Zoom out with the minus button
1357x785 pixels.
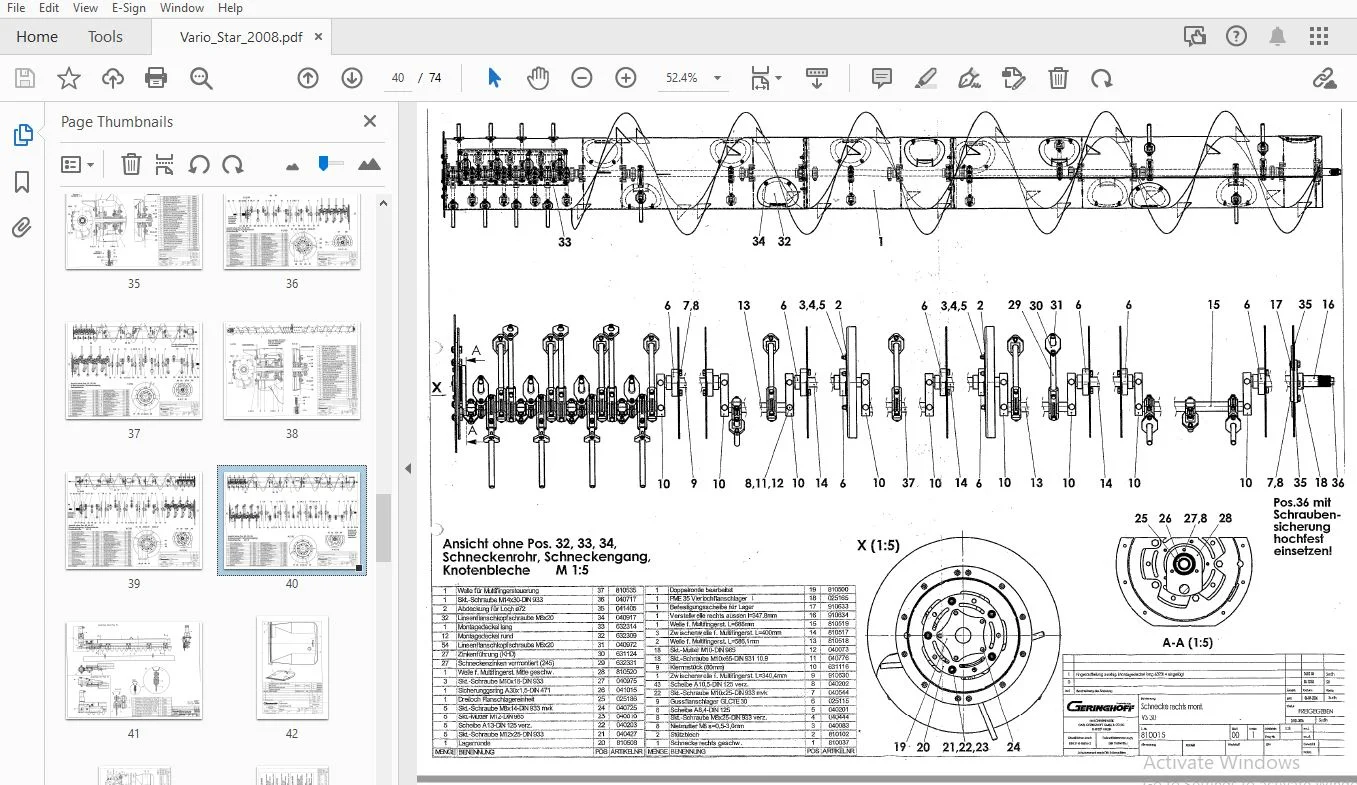(x=582, y=78)
